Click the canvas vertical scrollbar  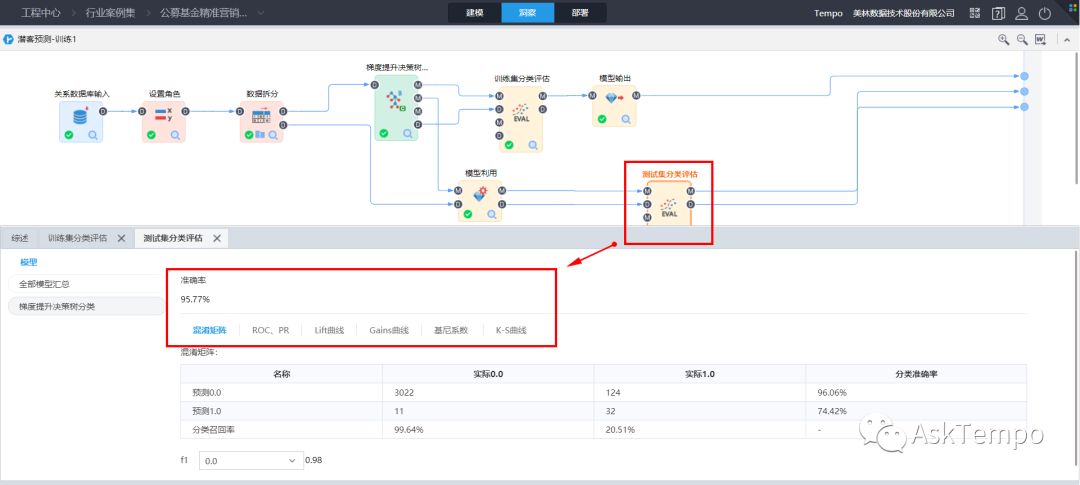pyautogui.click(x=1076, y=117)
